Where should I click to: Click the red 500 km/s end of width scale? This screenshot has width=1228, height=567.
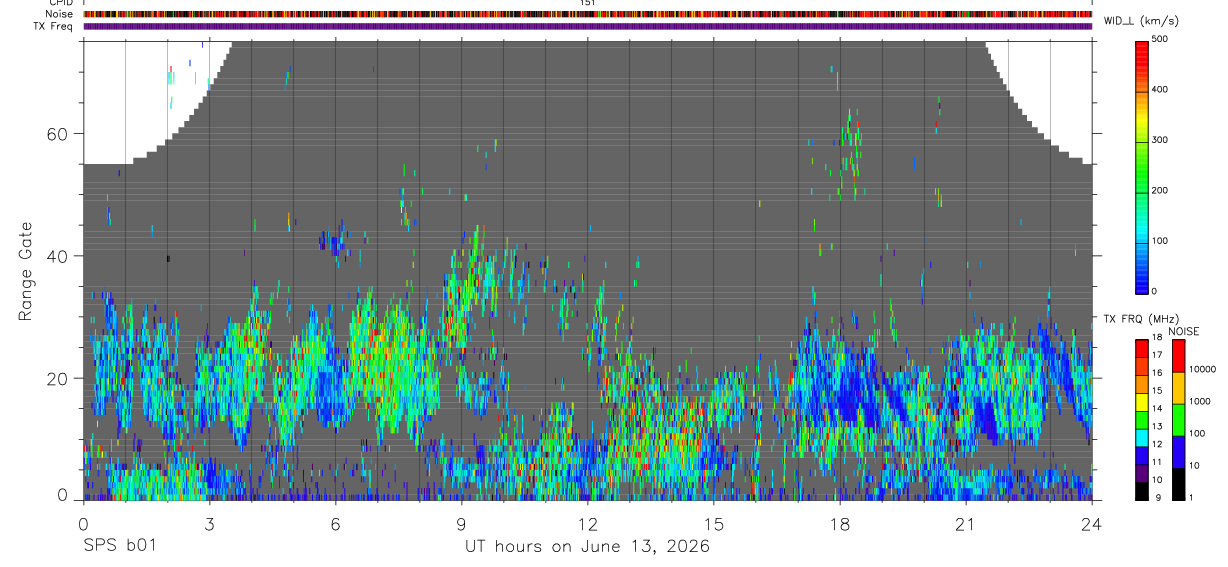click(1142, 44)
